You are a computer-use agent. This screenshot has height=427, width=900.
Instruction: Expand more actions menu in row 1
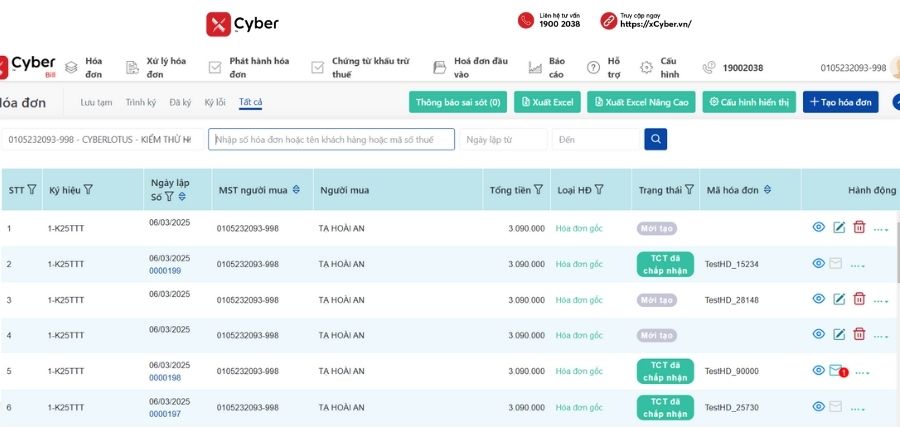point(881,229)
